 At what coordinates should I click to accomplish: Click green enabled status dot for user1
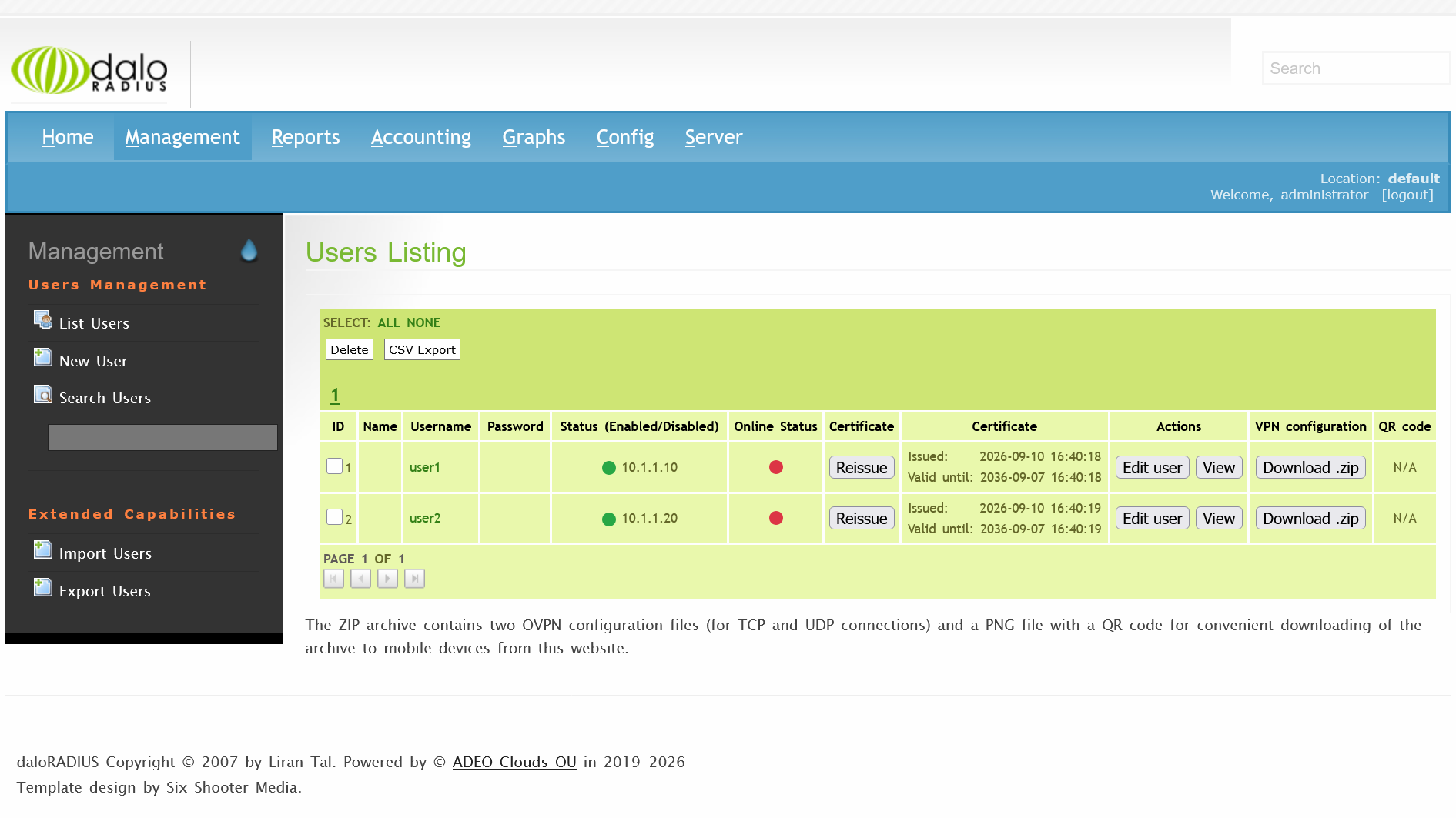pyautogui.click(x=609, y=468)
